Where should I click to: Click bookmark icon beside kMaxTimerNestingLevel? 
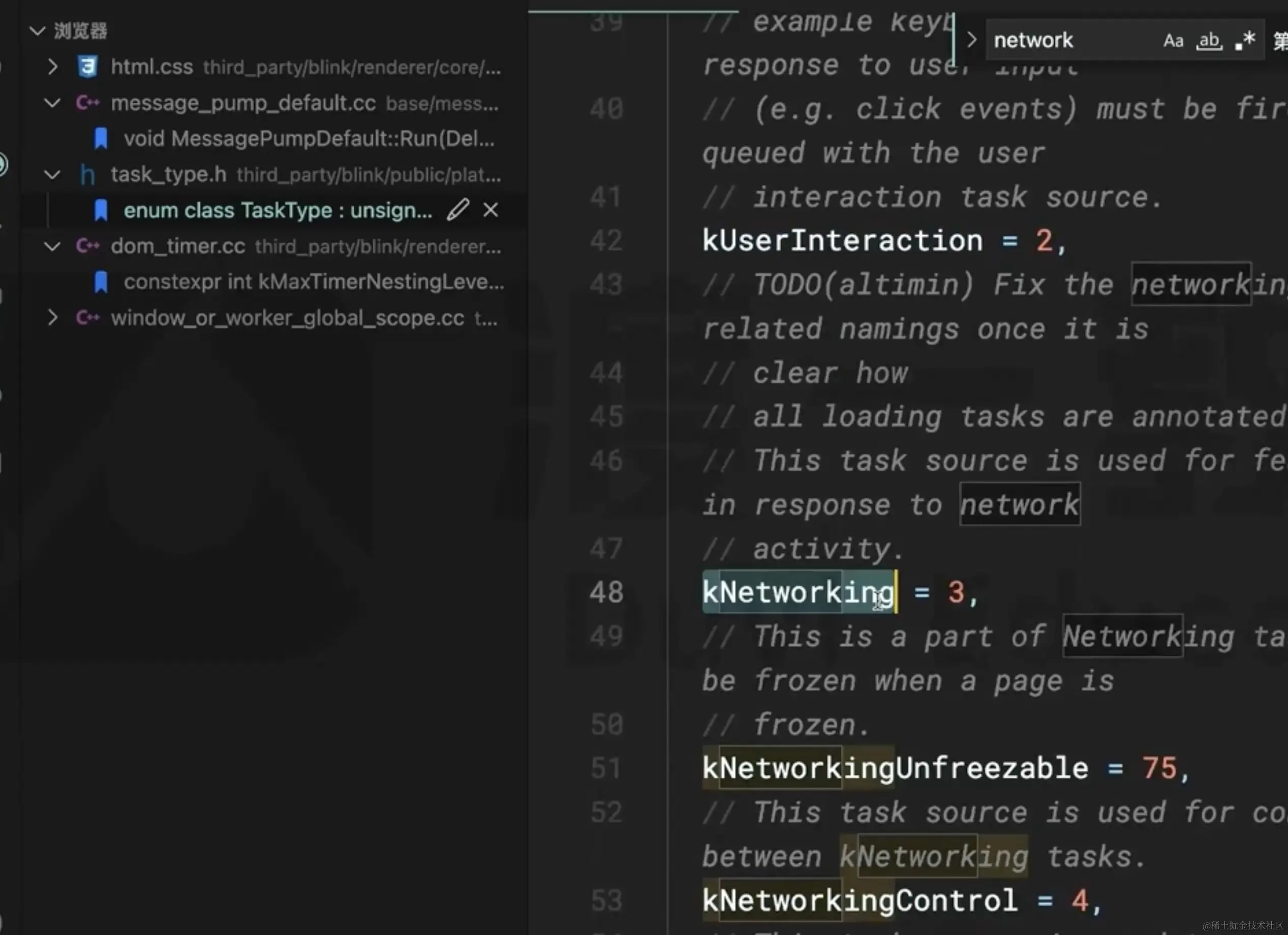coord(101,282)
